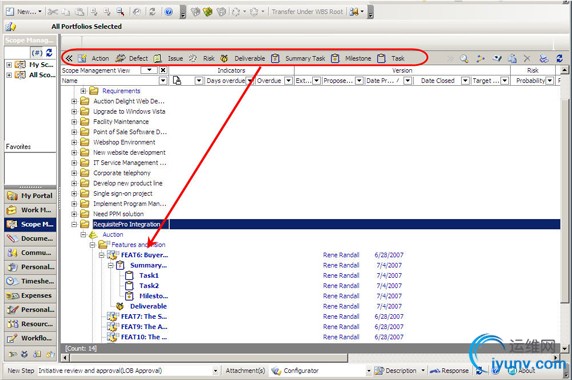
Task: Click the Description button
Action: (x=396, y=371)
